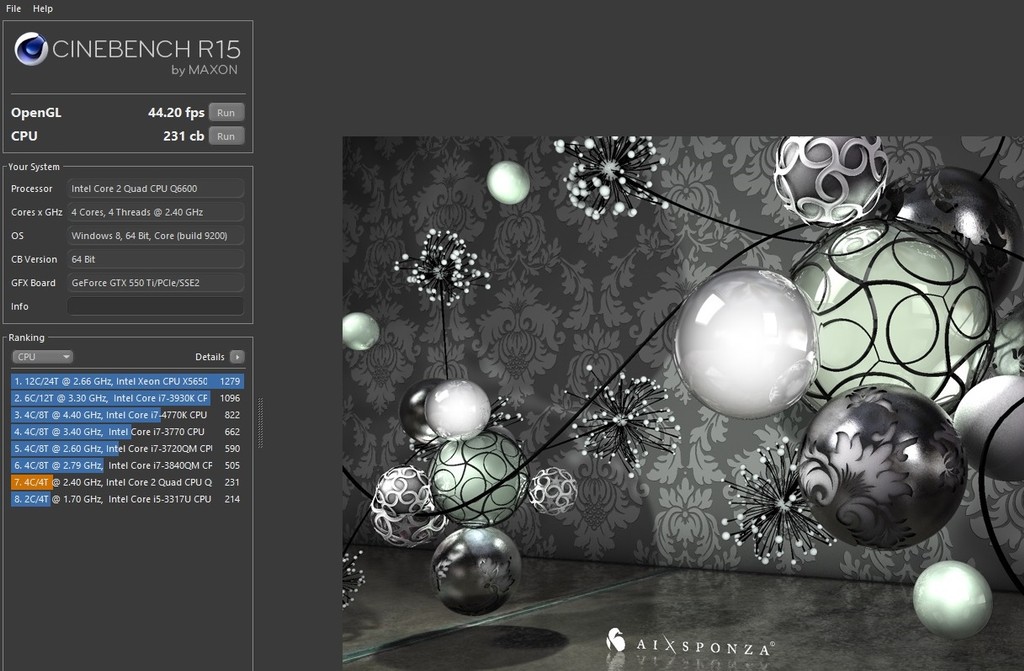This screenshot has height=671, width=1024.
Task: Select the Core i5-3317U ranking entry
Action: [x=127, y=499]
